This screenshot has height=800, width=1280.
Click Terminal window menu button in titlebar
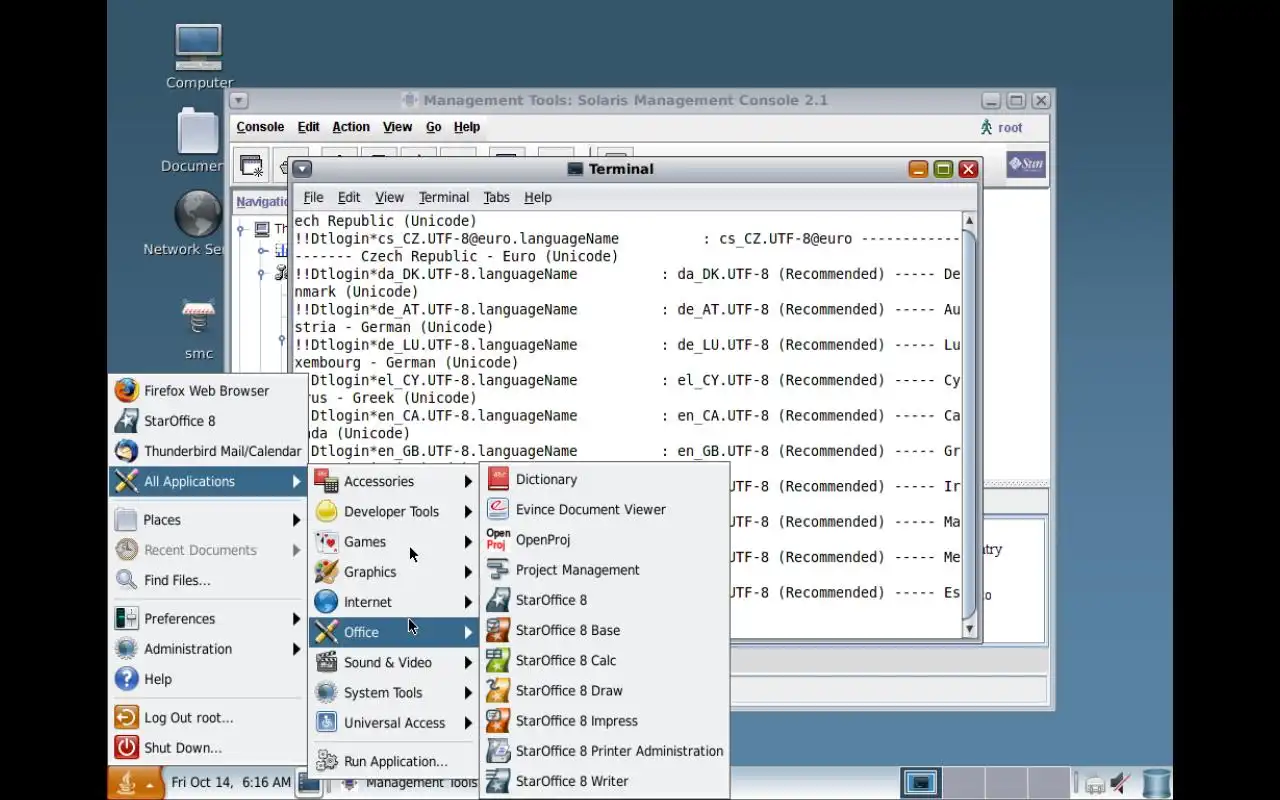click(x=302, y=169)
